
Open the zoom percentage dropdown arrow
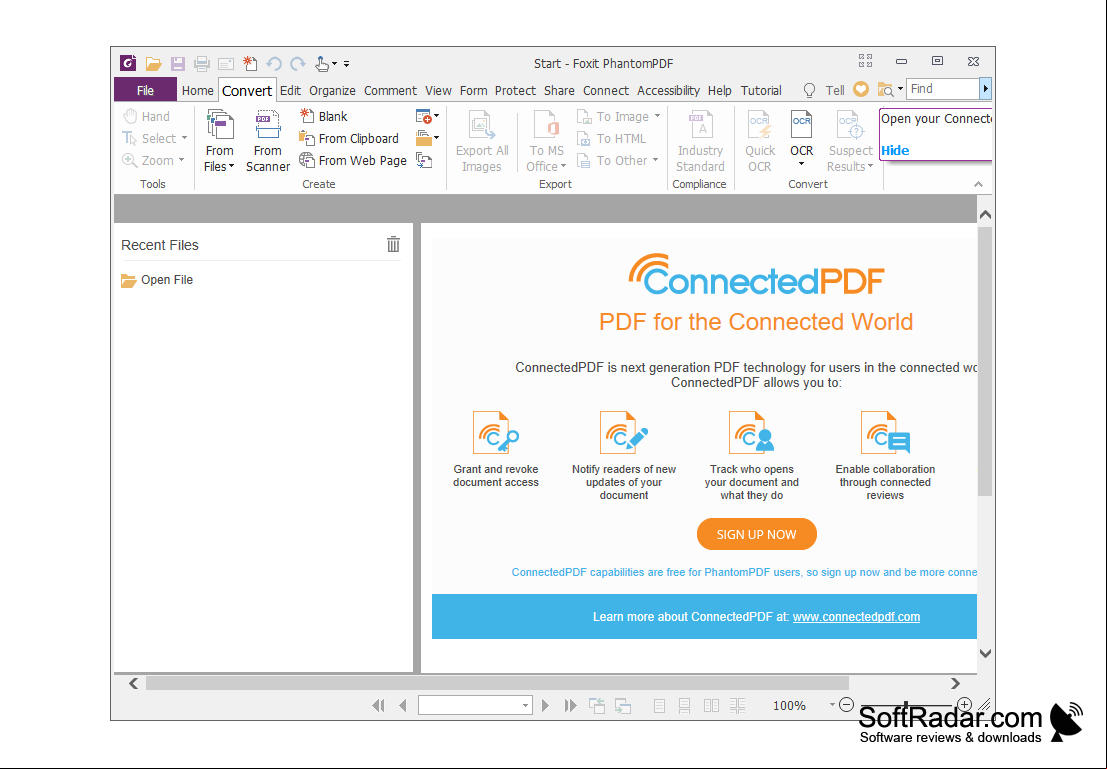pos(832,704)
